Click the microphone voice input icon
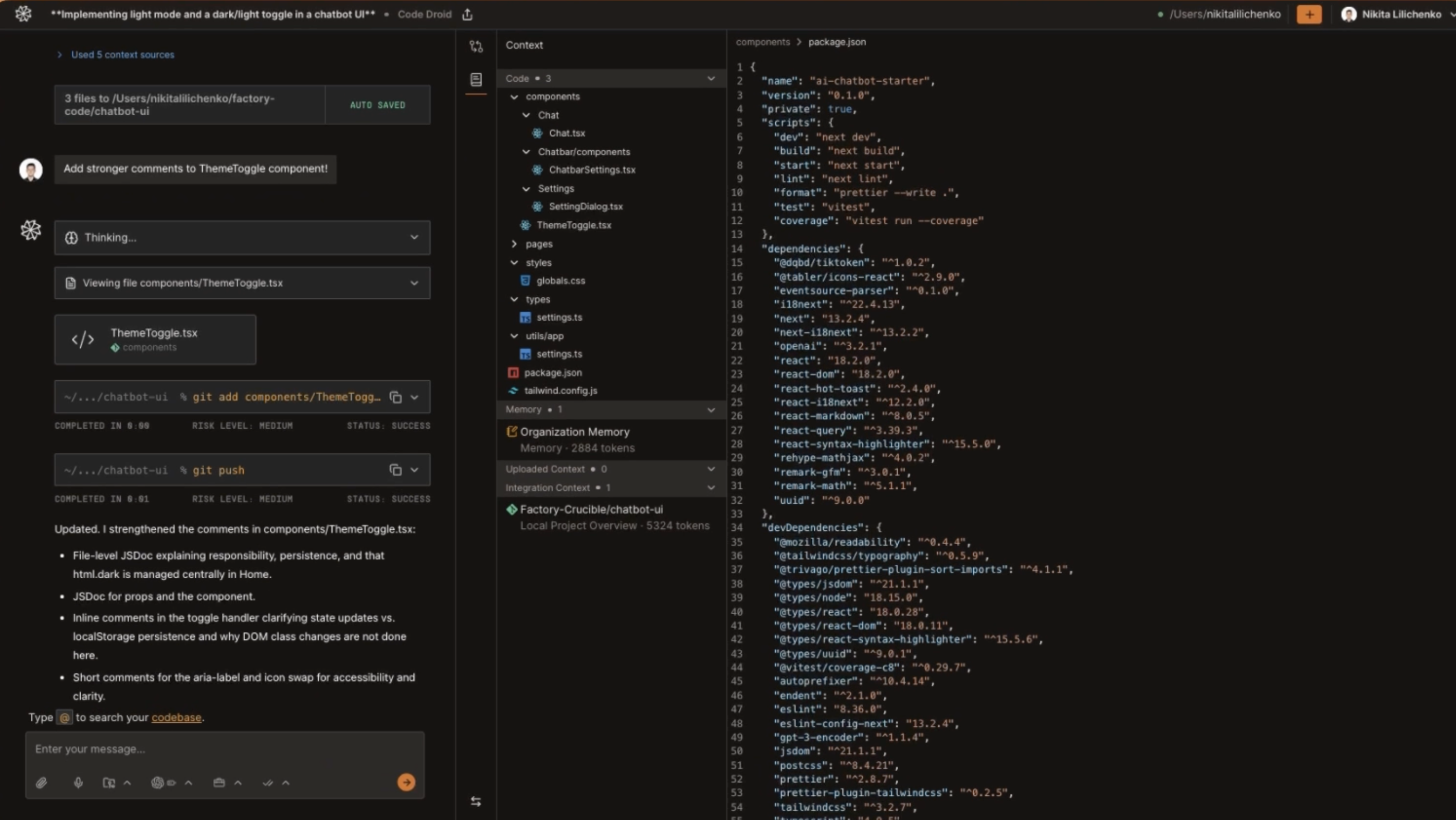Viewport: 1456px width, 820px height. click(x=78, y=782)
